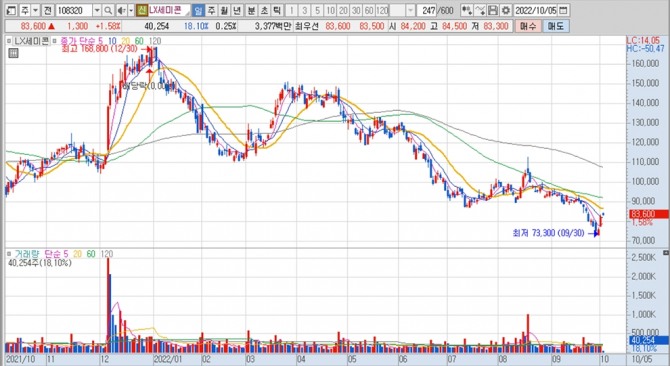The width and height of the screenshot is (670, 366).
Task: Switch to the monthly (월) period
Action: (x=224, y=10)
